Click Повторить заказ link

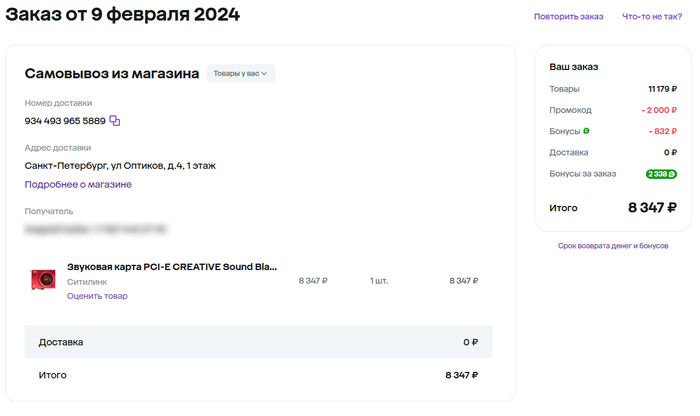568,17
